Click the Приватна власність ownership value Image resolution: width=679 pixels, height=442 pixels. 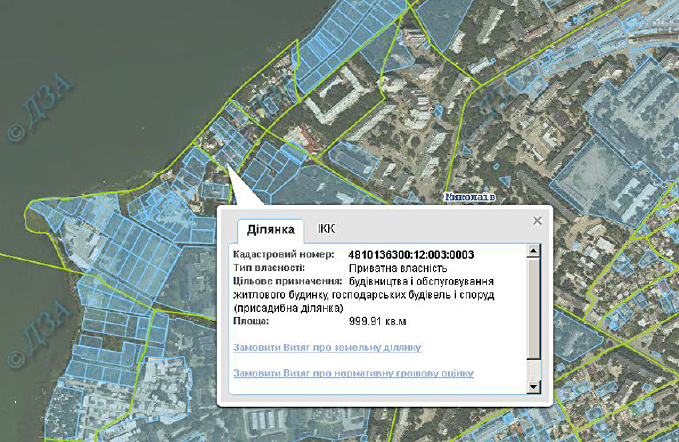398,268
